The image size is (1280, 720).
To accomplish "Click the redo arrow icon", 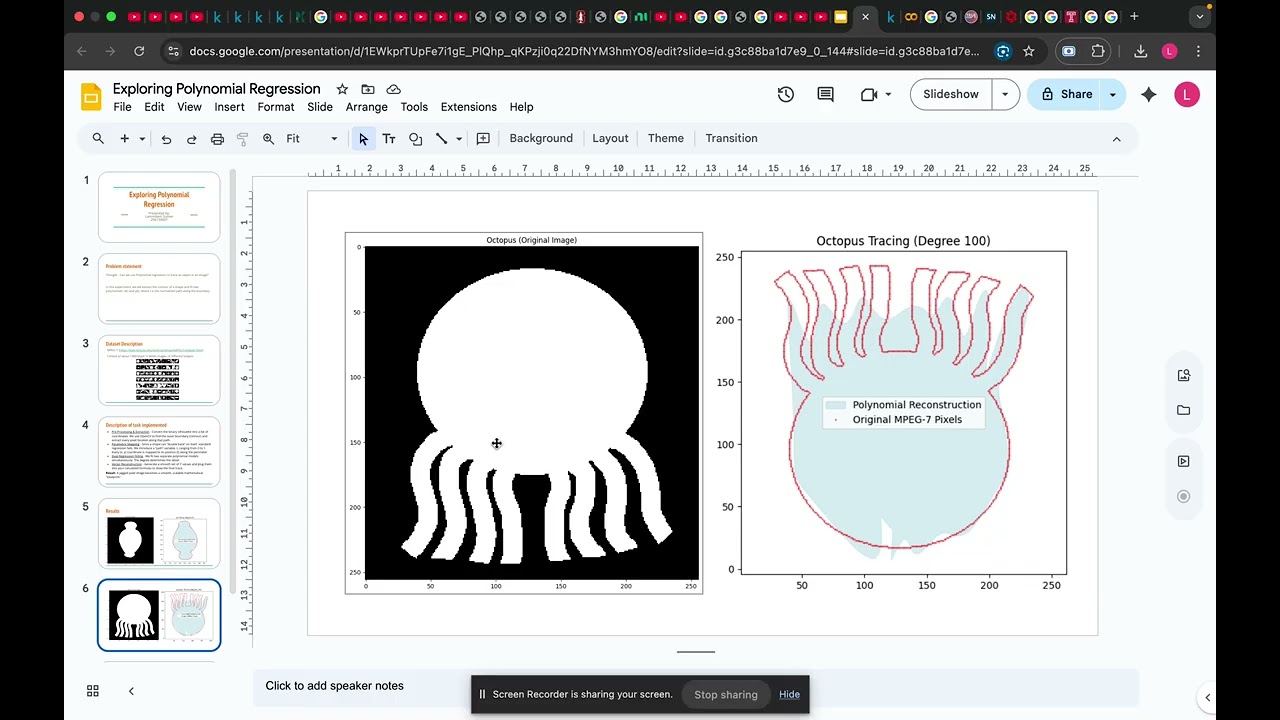I will click(191, 138).
